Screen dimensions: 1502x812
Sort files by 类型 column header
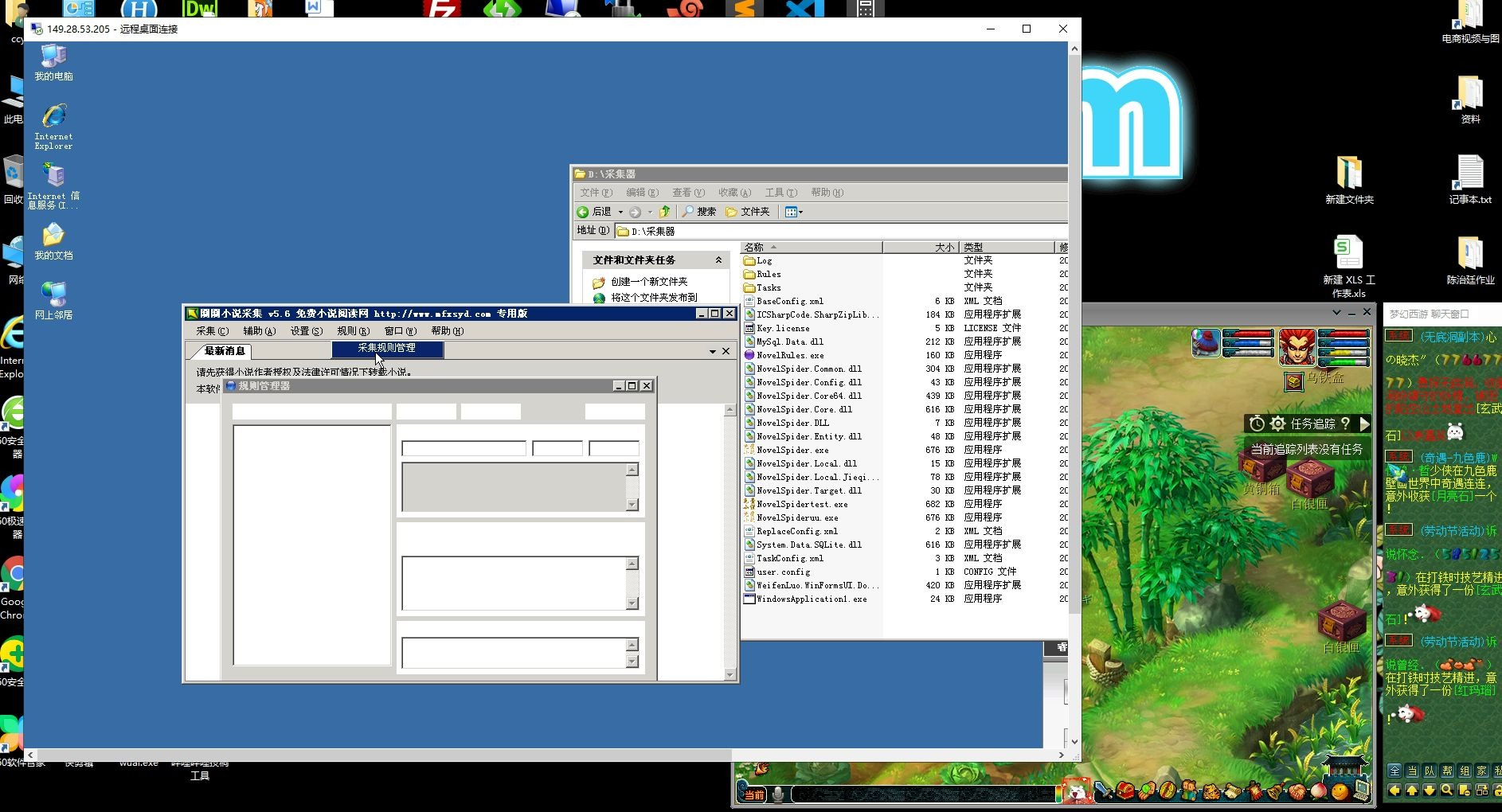click(1006, 247)
